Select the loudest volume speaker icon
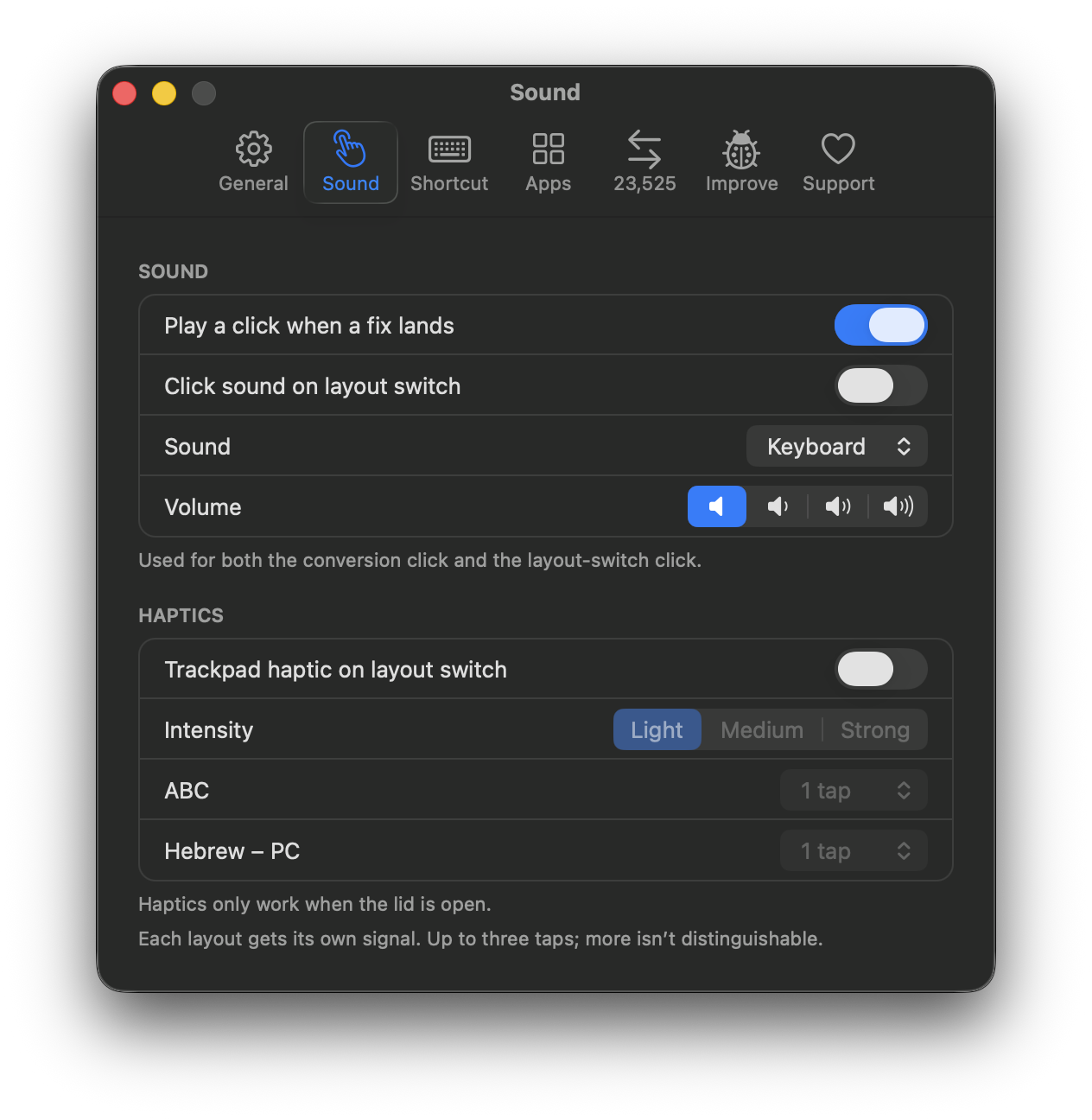 [x=898, y=506]
